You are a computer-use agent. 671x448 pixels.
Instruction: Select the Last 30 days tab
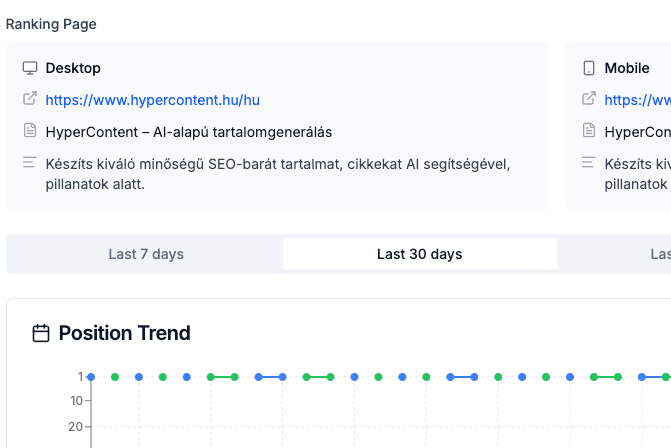click(x=419, y=254)
